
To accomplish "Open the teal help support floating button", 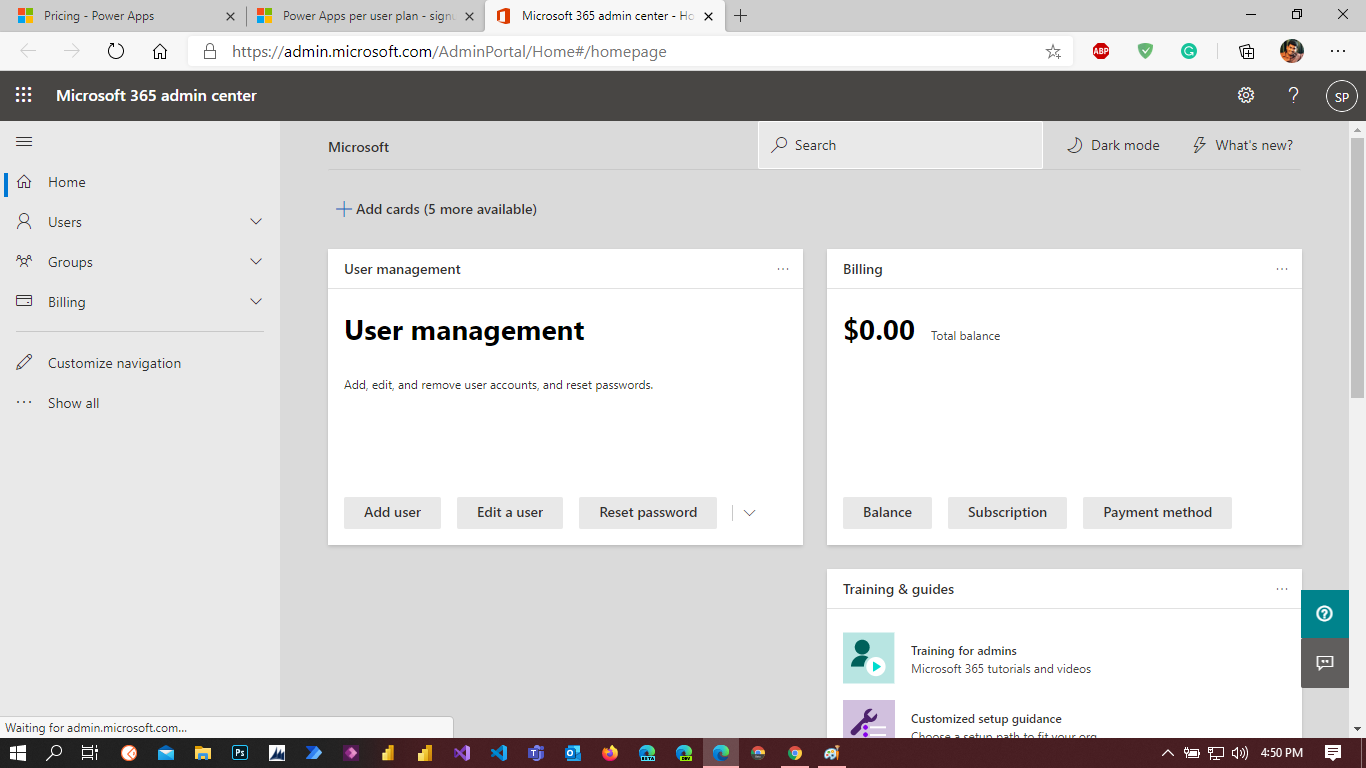I will point(1325,614).
